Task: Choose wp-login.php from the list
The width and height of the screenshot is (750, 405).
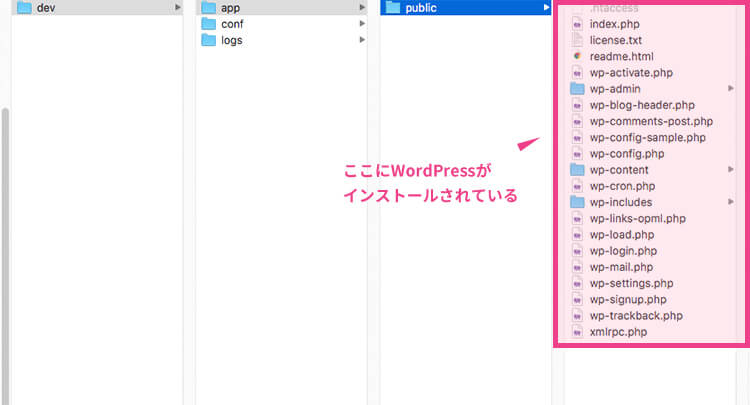Action: (622, 251)
